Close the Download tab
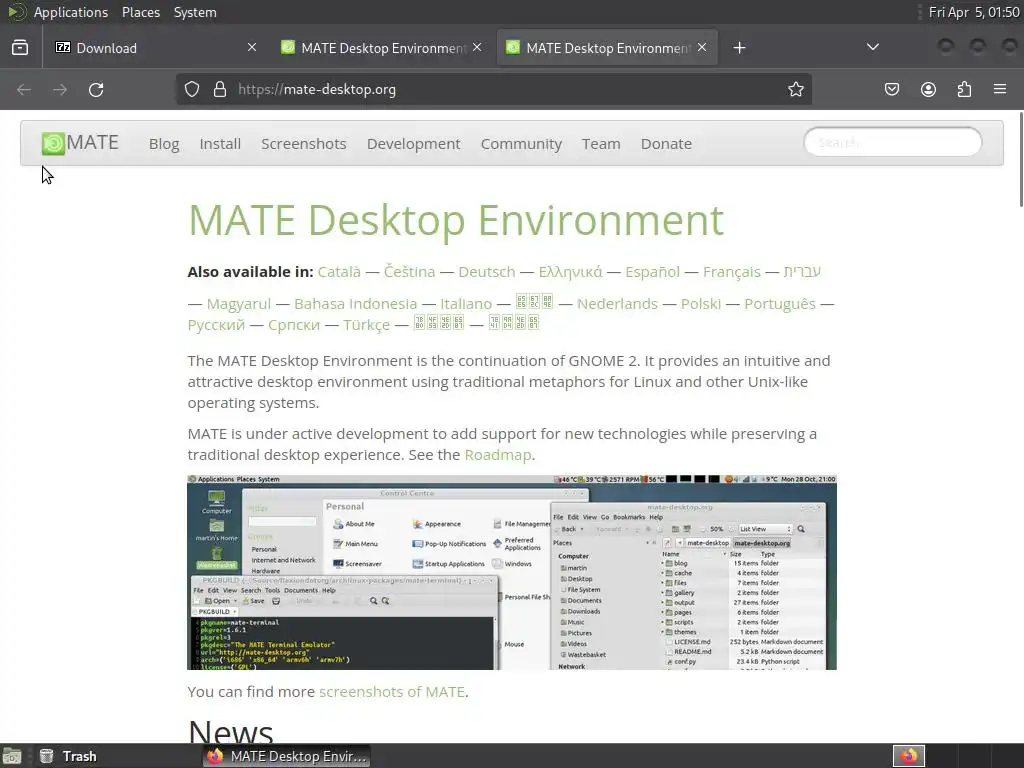The image size is (1024, 768). [x=252, y=47]
